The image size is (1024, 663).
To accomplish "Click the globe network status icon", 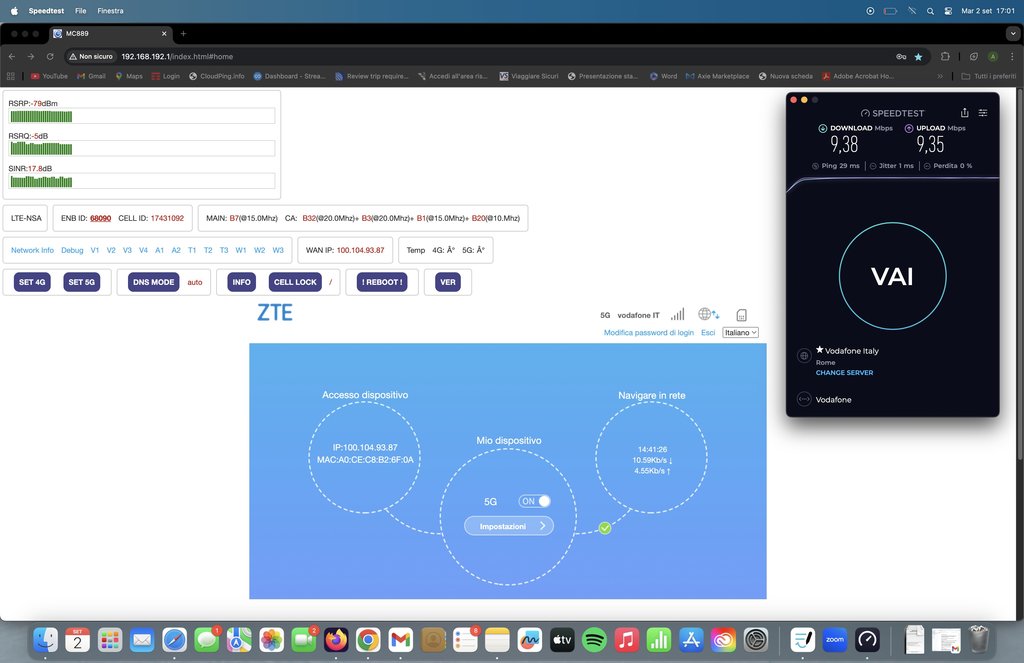I will click(708, 314).
